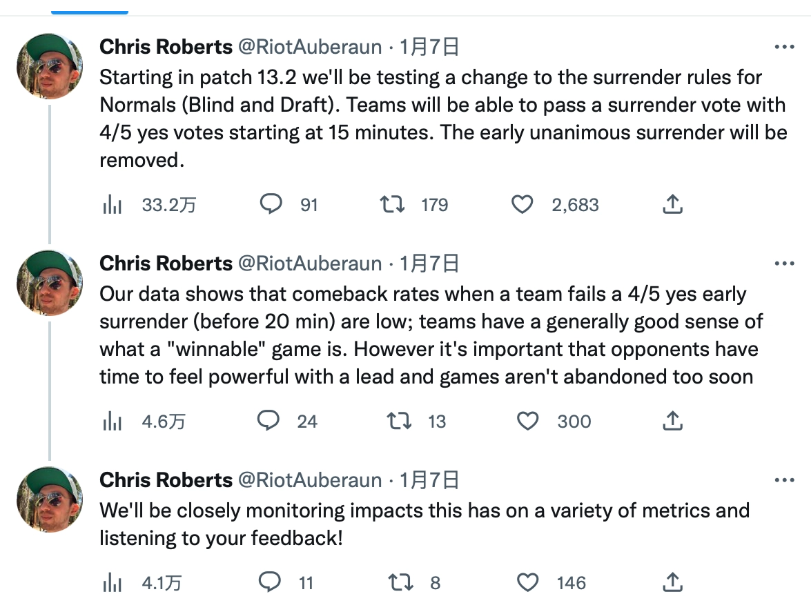This screenshot has width=811, height=609.
Task: Open more options menu on third tweet
Action: (x=784, y=481)
